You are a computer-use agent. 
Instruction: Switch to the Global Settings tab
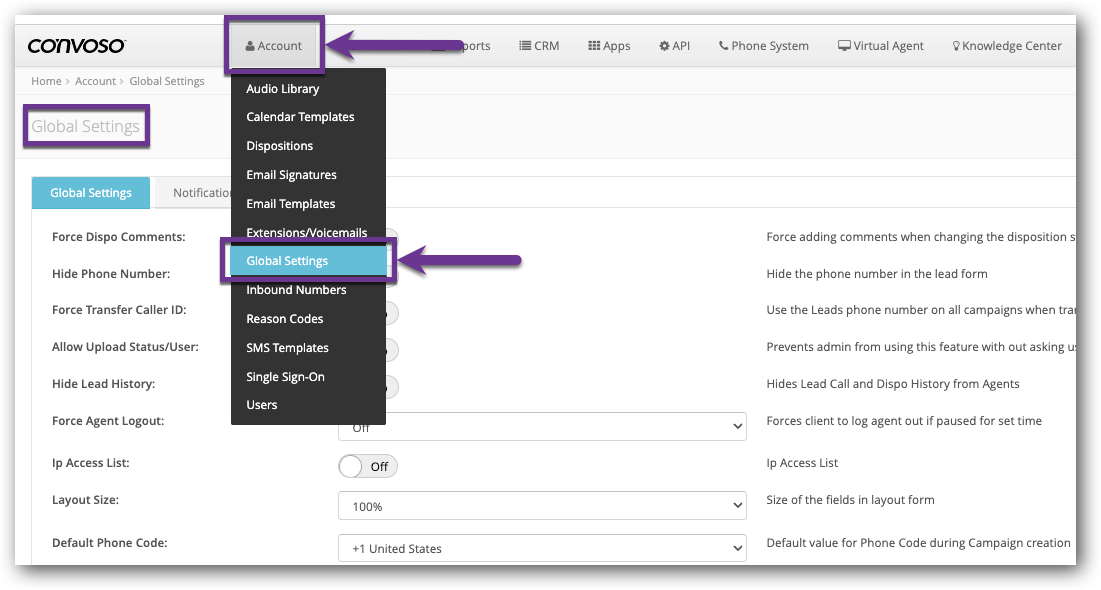(91, 193)
